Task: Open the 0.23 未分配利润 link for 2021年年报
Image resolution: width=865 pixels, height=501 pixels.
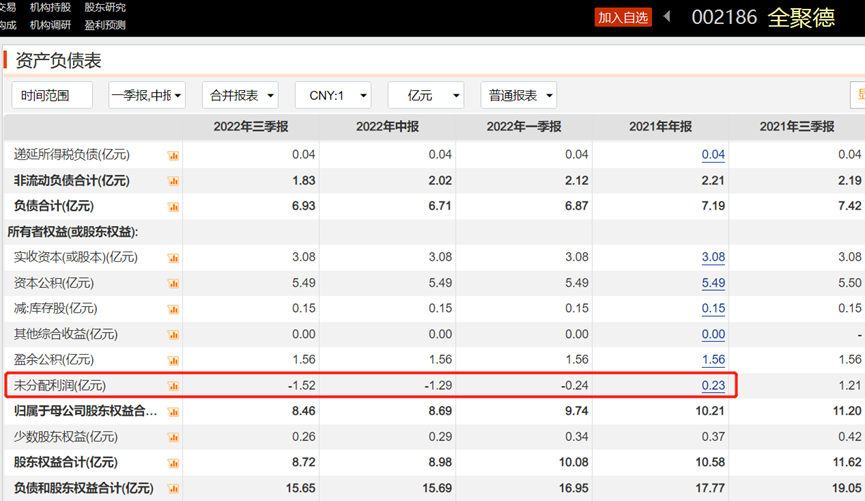Action: (713, 385)
